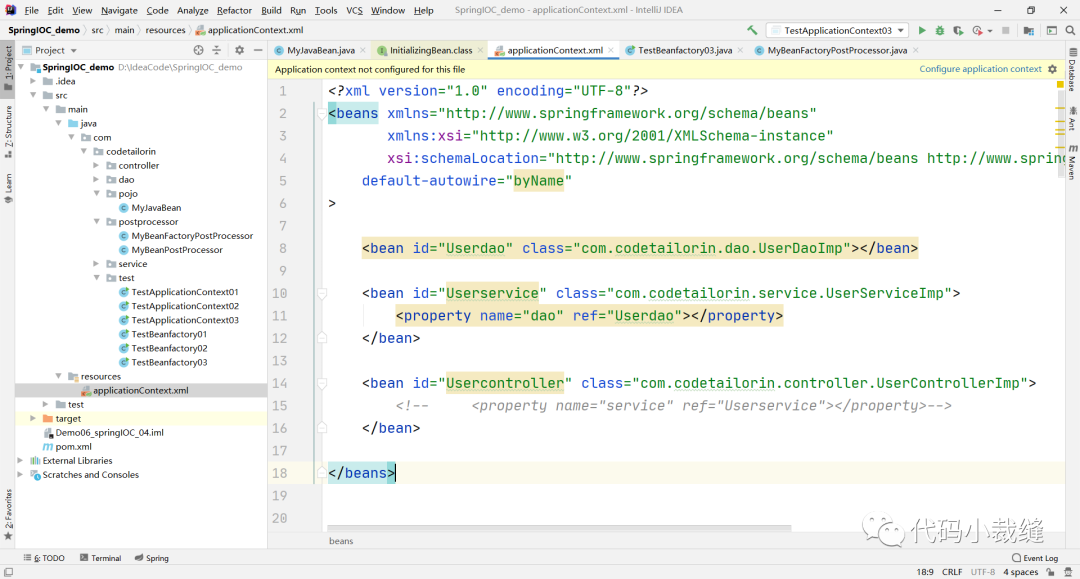This screenshot has width=1080, height=579.
Task: Expand the controller package folder
Action: click(x=97, y=166)
